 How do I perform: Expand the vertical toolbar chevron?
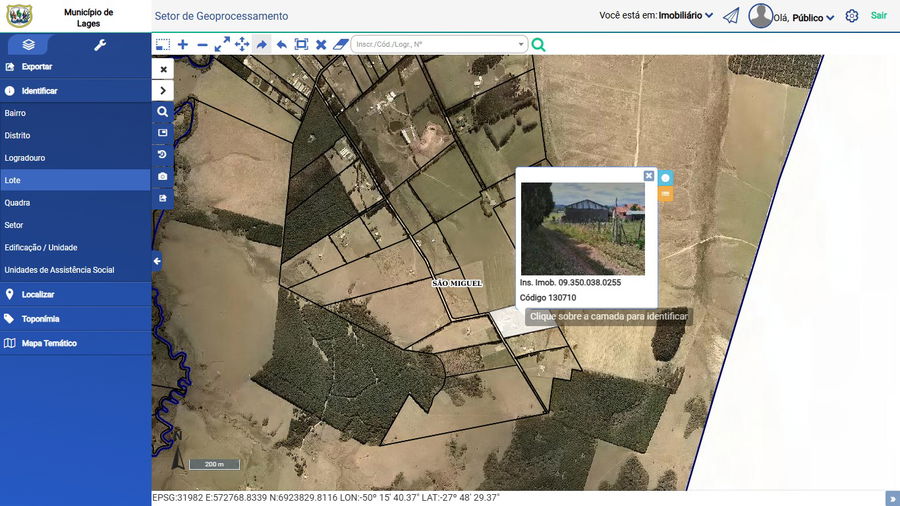point(163,91)
